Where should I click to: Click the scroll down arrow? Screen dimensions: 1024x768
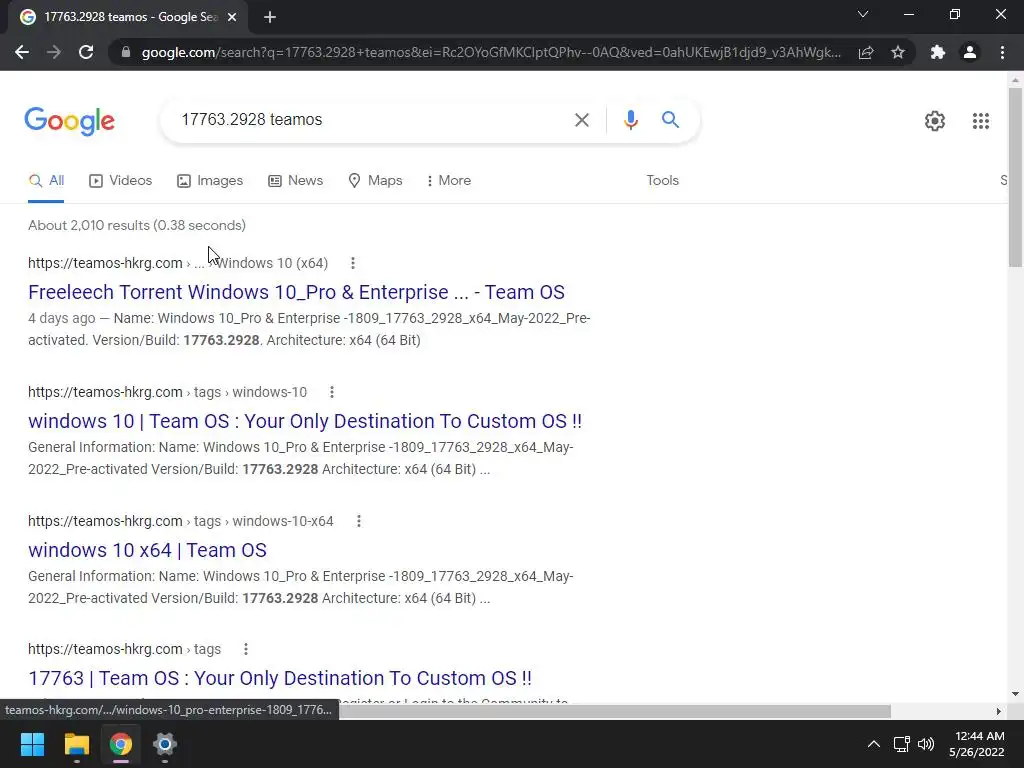[1015, 694]
